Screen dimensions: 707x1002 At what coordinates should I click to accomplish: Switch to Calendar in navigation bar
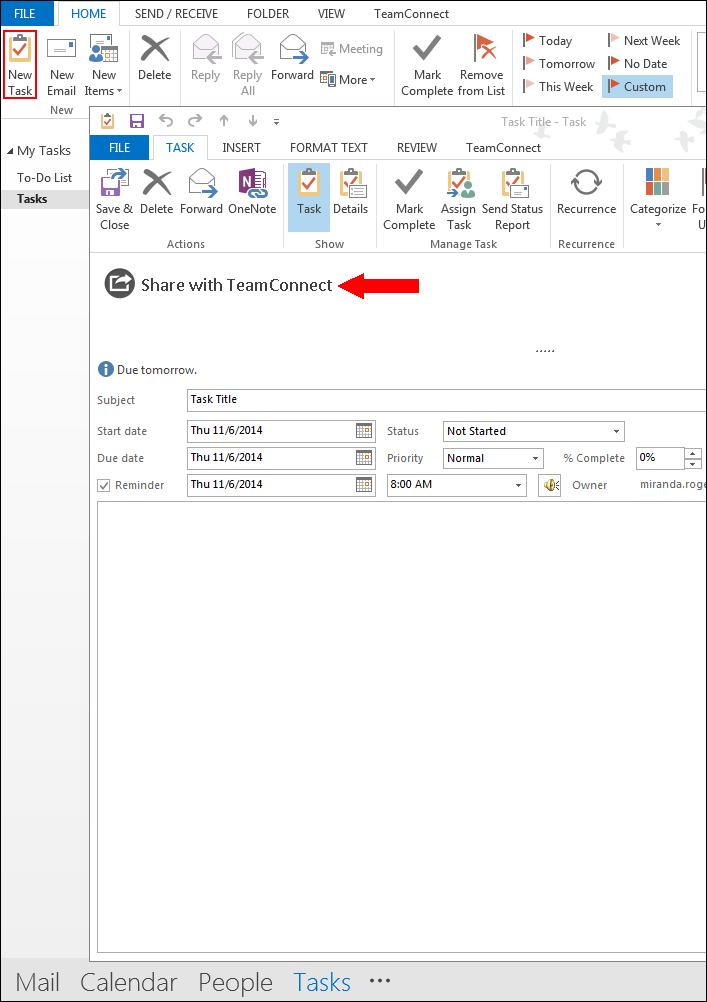coord(128,982)
